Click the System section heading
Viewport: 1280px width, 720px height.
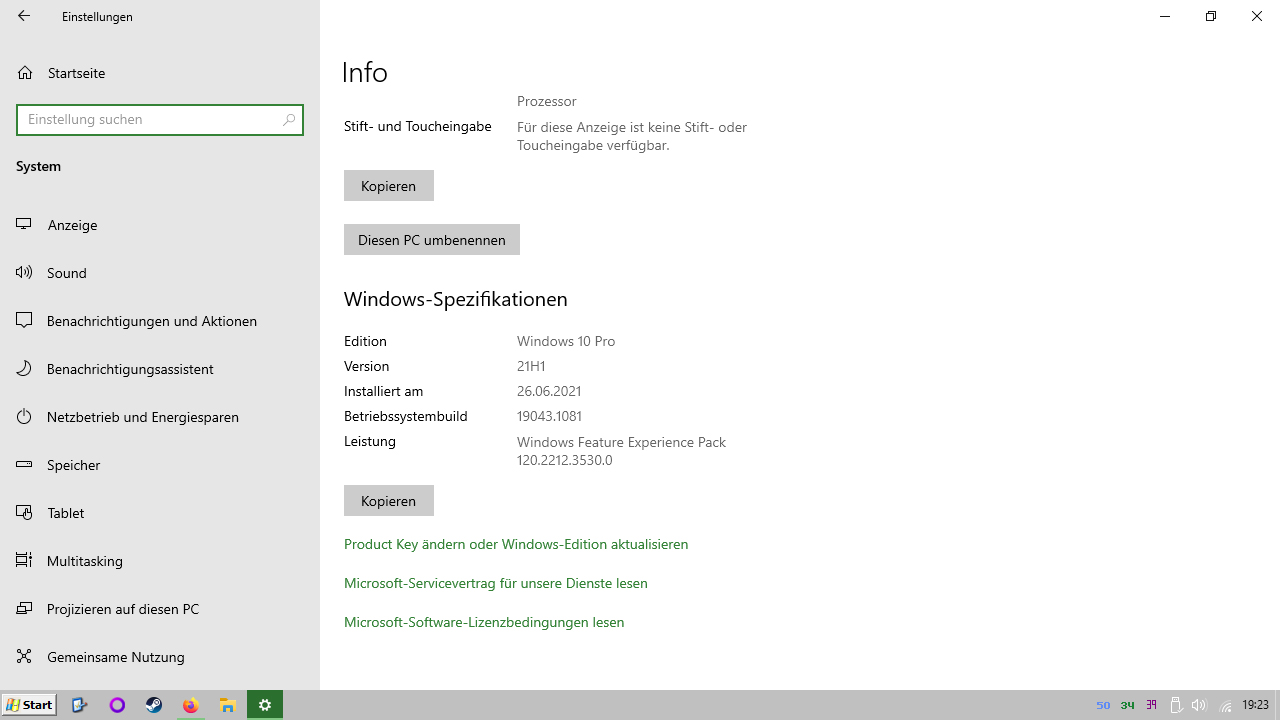(x=39, y=166)
